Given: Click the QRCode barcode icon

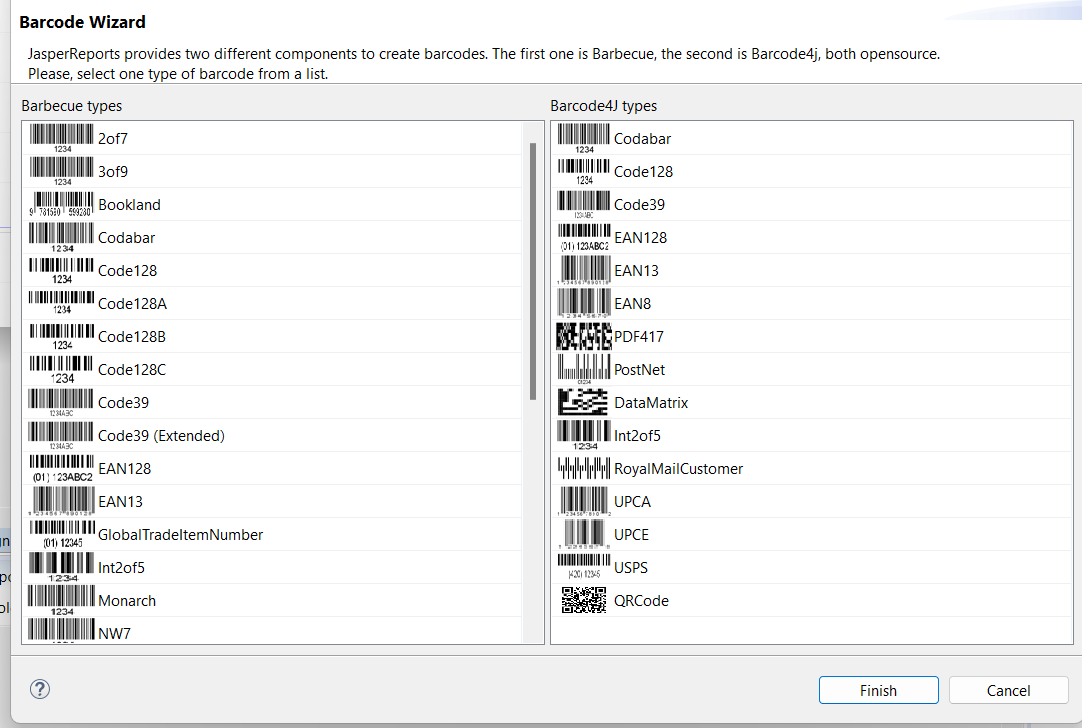Looking at the screenshot, I should [x=584, y=600].
